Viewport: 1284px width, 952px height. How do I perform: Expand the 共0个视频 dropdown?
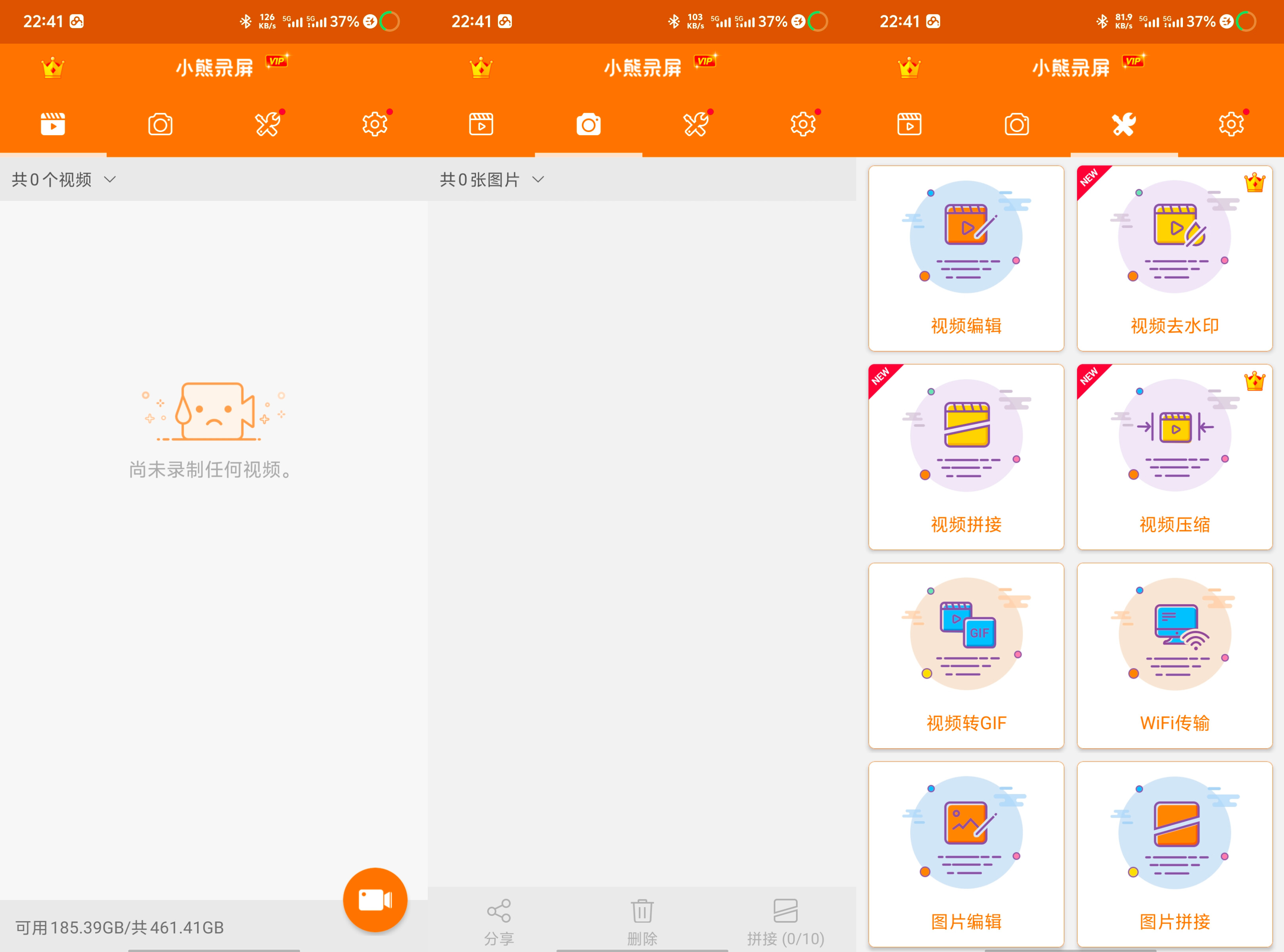tap(52, 180)
